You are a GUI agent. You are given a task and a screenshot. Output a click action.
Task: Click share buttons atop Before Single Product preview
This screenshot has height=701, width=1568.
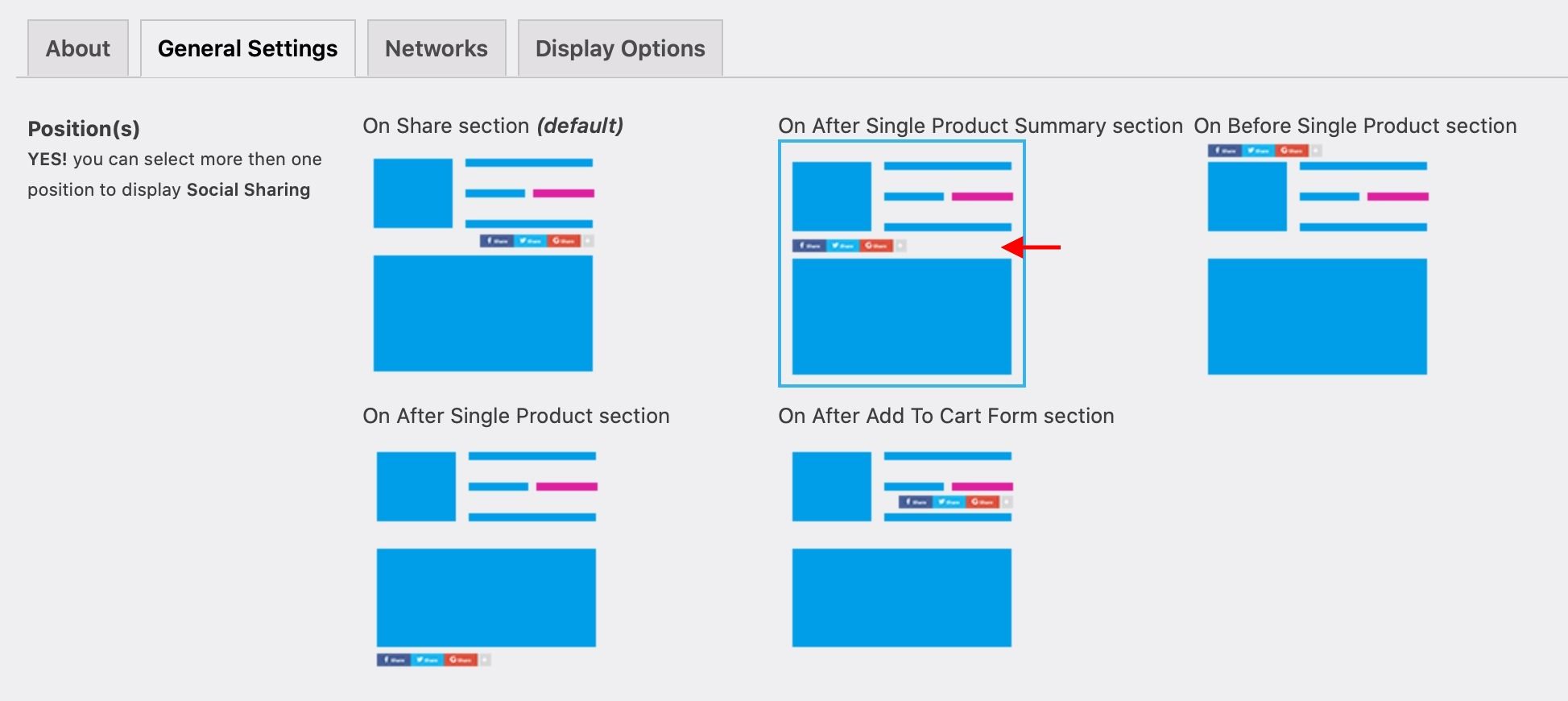(x=1264, y=151)
